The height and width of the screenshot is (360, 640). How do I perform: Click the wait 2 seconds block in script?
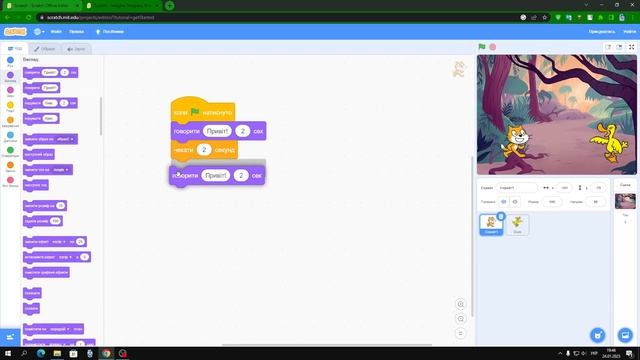204,150
